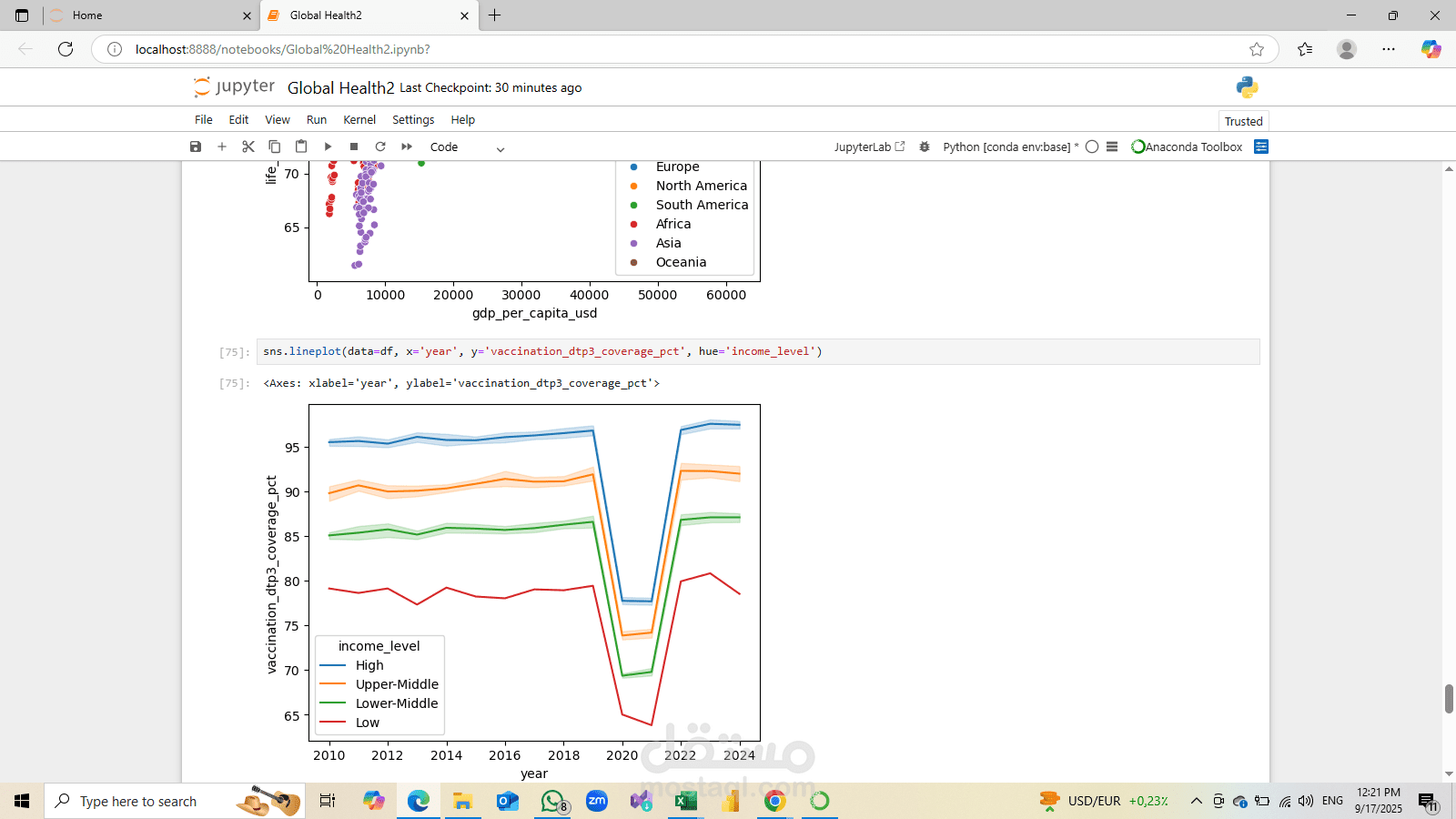1456x819 pixels.
Task: Close the Global Health2 browser tab
Action: click(465, 15)
